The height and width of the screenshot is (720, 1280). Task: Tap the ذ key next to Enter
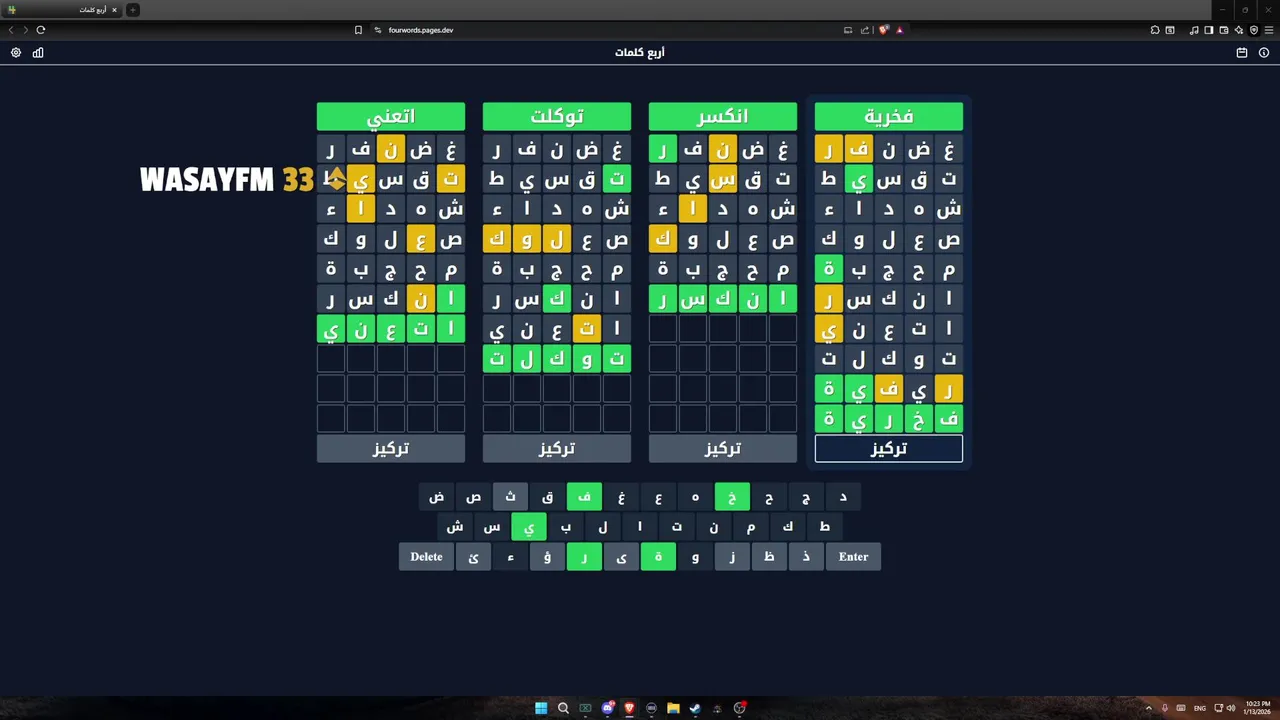806,557
